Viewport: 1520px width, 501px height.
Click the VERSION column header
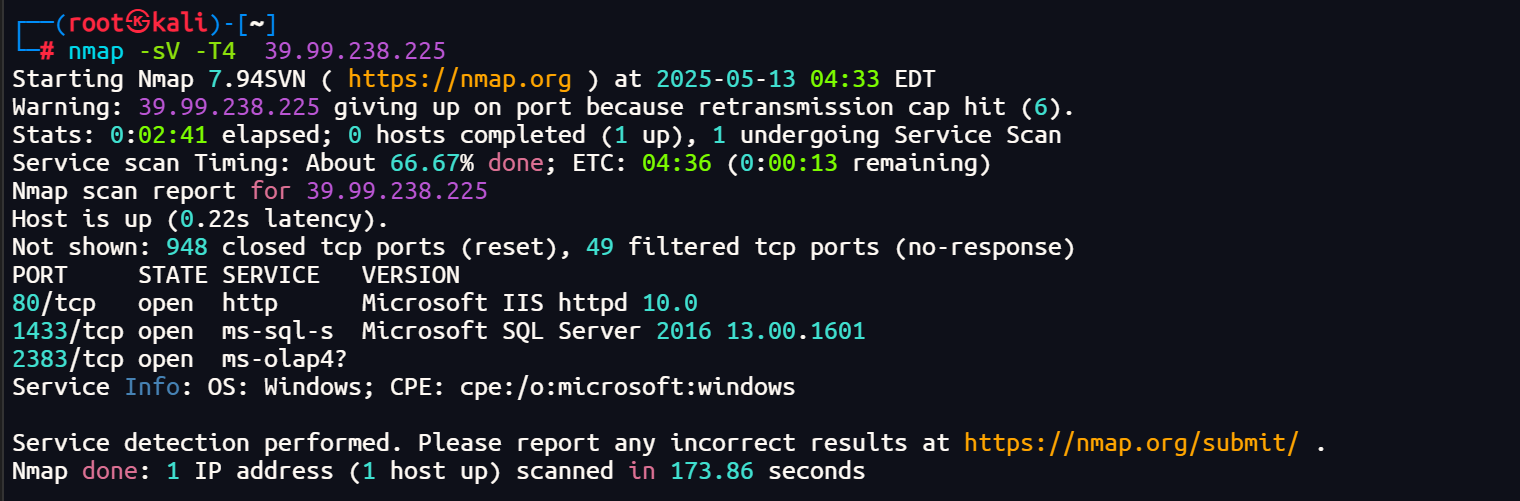click(410, 275)
